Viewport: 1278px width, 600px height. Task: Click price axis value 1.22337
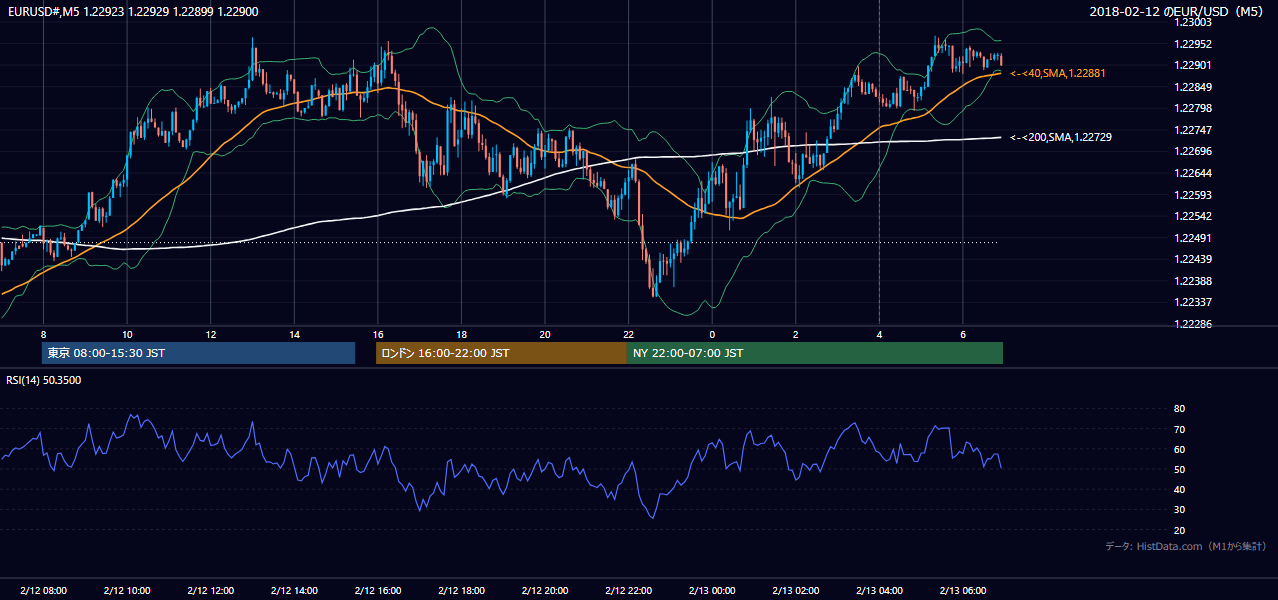tap(1192, 302)
